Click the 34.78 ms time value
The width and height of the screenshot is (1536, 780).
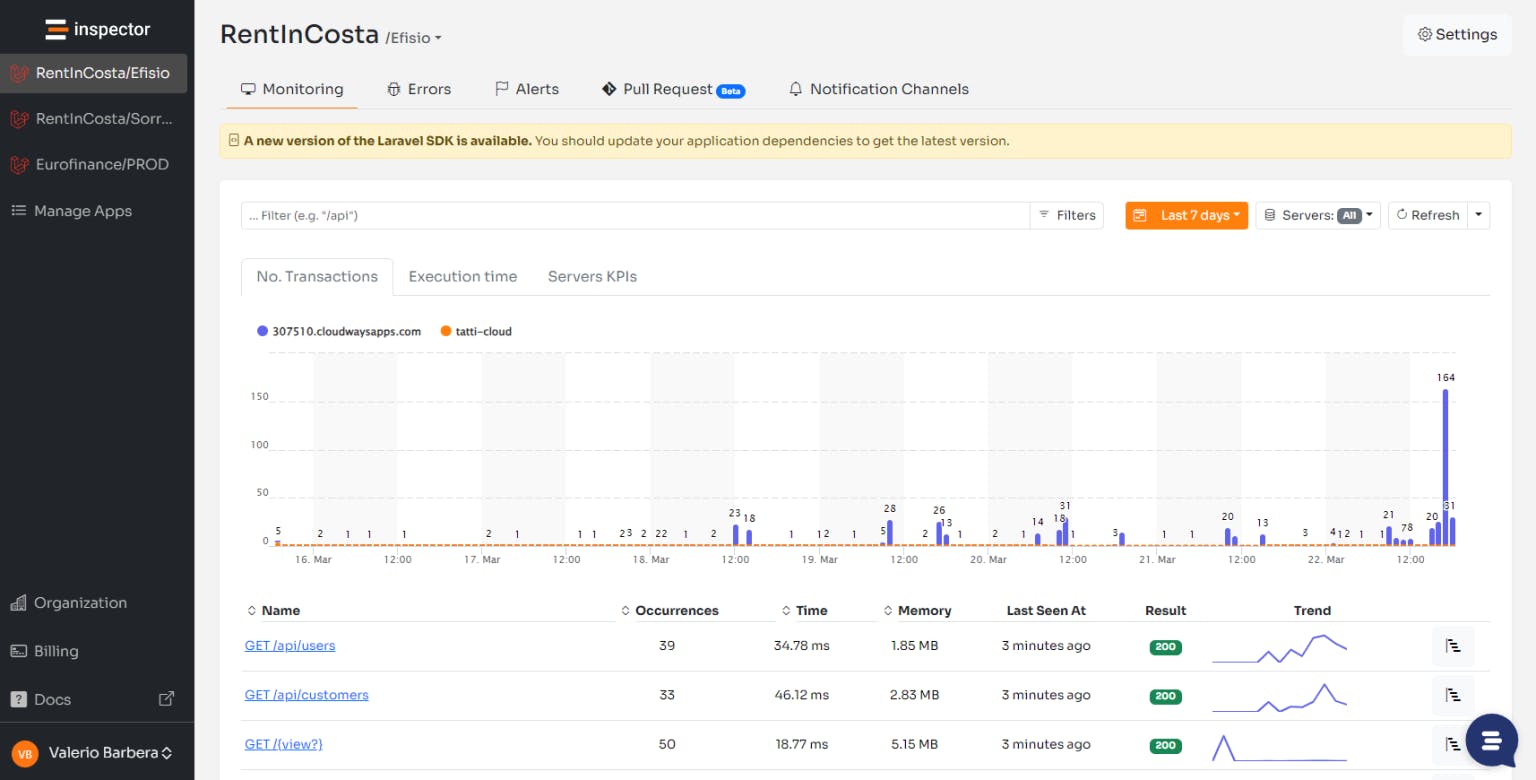802,646
